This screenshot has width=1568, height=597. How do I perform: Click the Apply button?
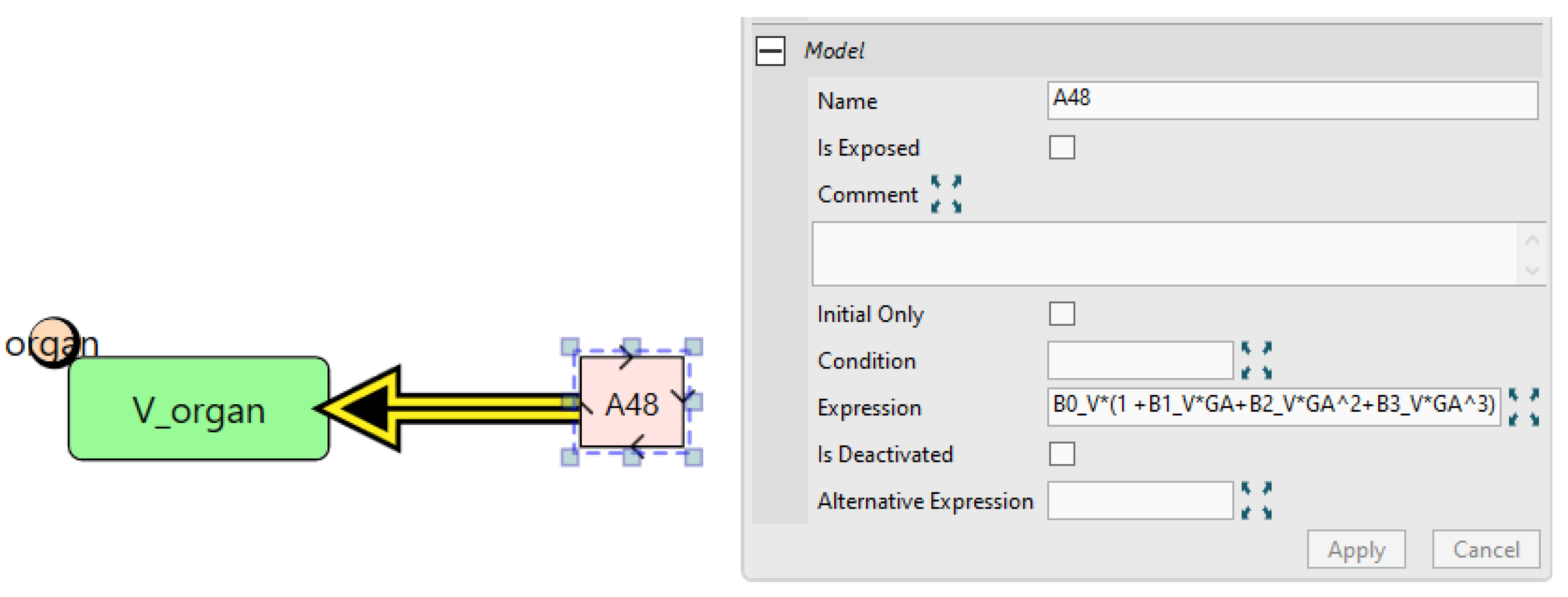pos(1356,549)
